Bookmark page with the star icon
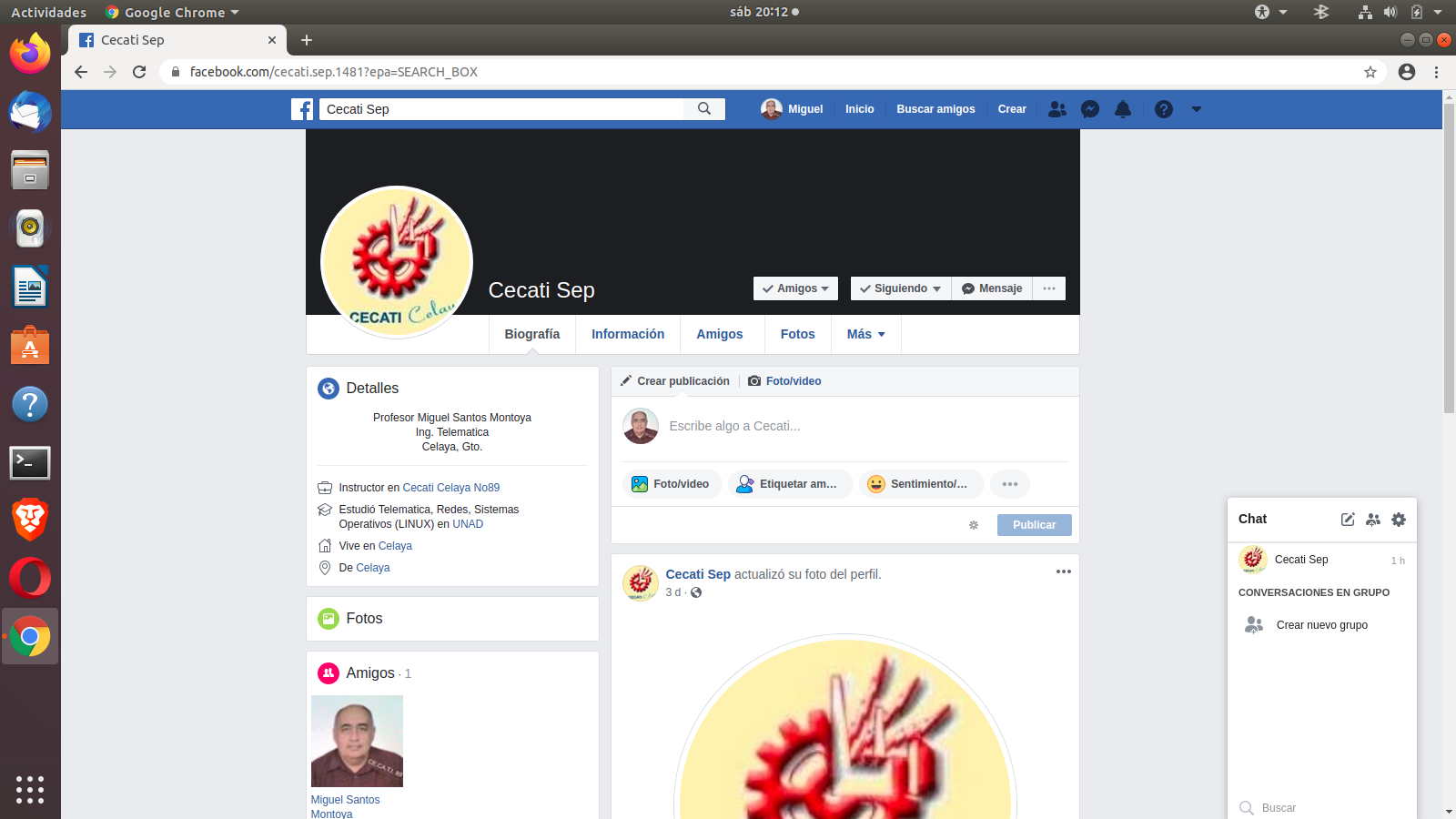The width and height of the screenshot is (1456, 819). (x=1370, y=72)
